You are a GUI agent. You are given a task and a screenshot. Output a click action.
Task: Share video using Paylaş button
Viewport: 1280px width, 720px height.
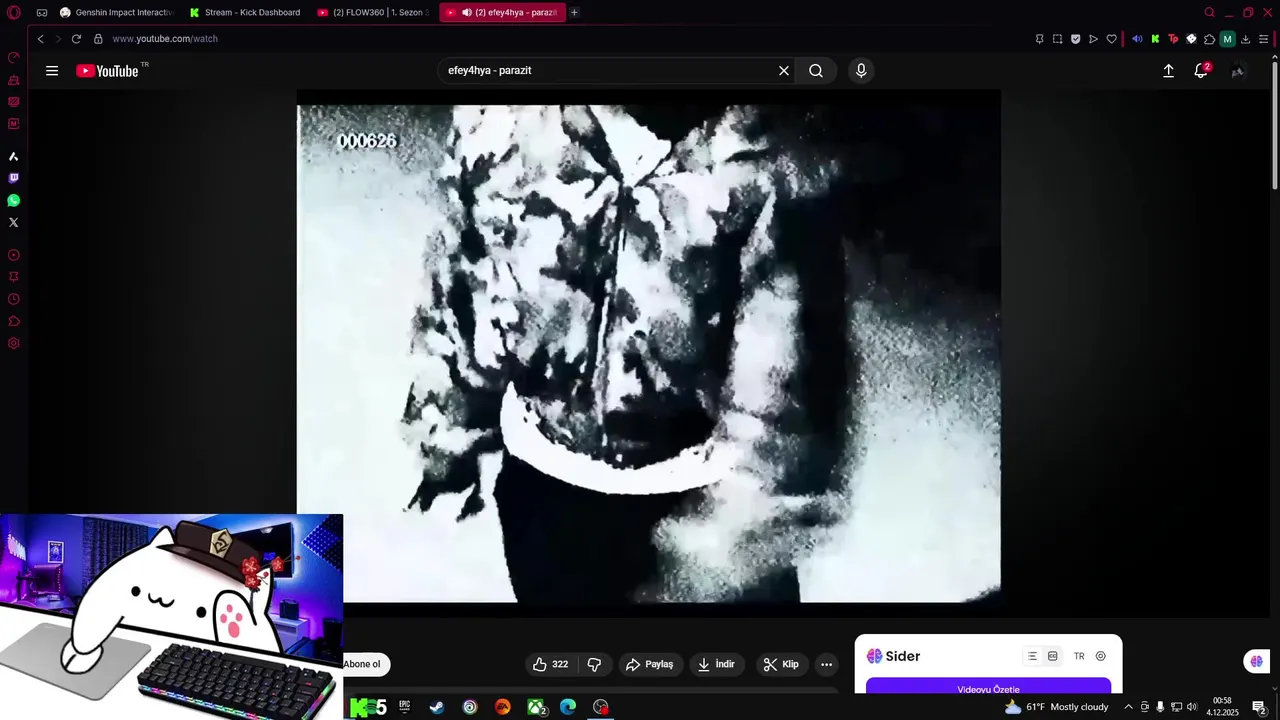[x=649, y=664]
